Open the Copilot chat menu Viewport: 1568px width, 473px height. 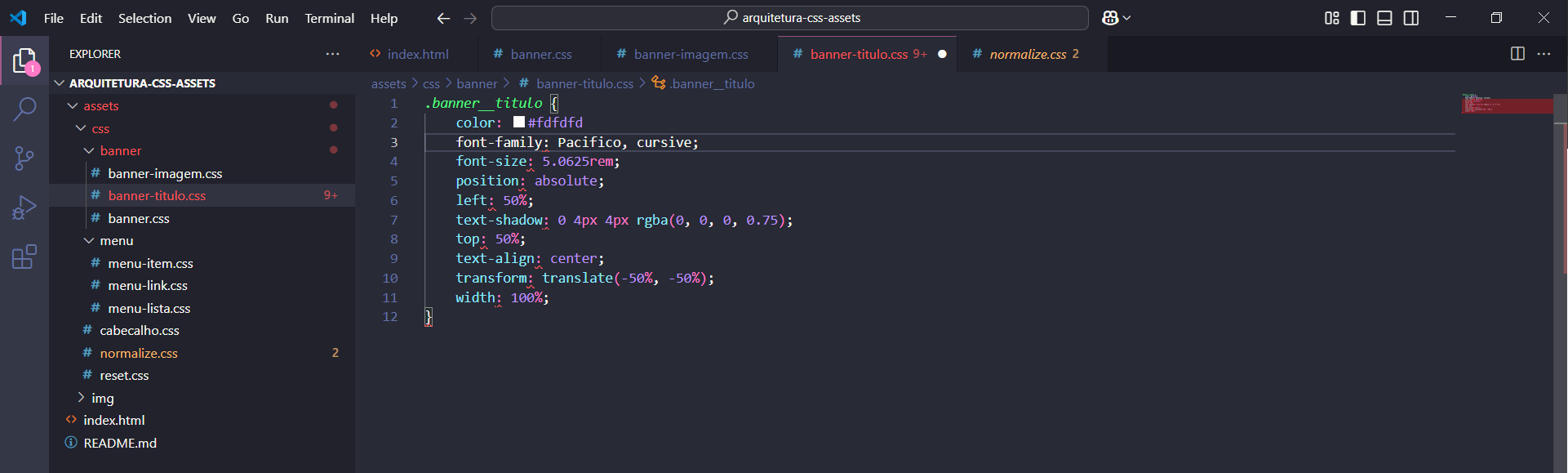pos(1116,18)
